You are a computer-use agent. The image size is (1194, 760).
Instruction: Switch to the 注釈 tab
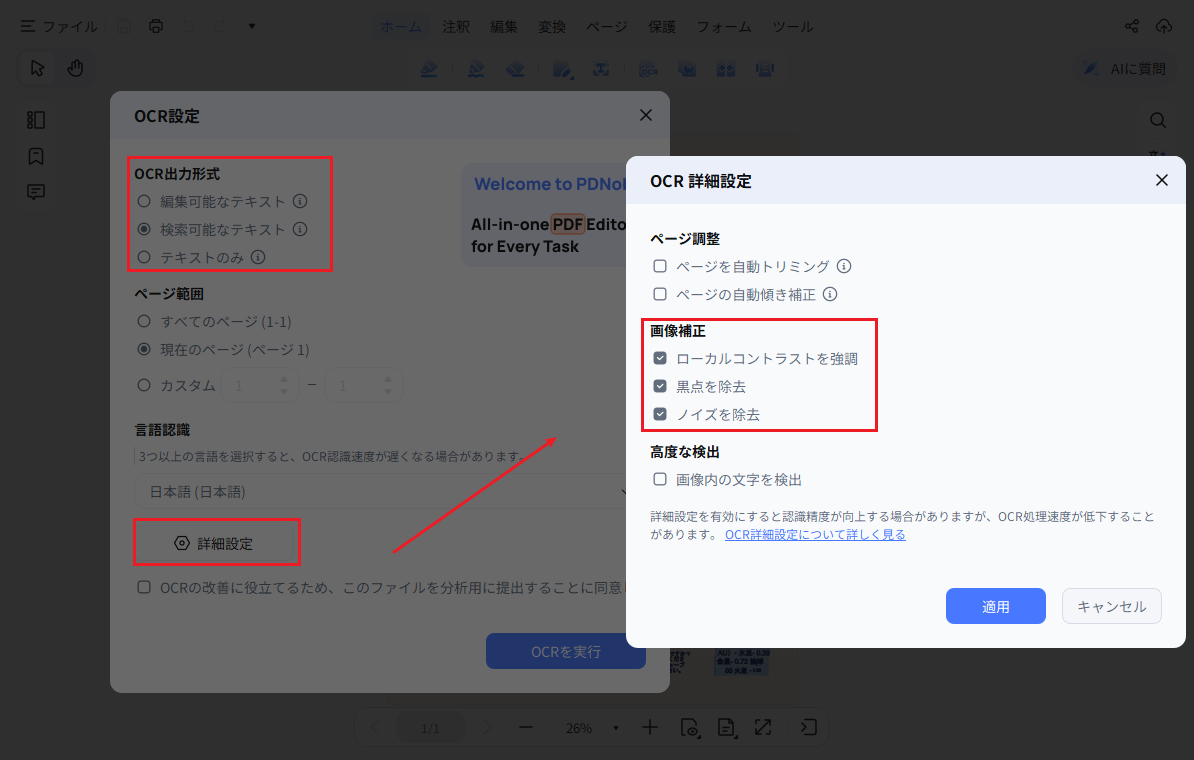(x=455, y=27)
